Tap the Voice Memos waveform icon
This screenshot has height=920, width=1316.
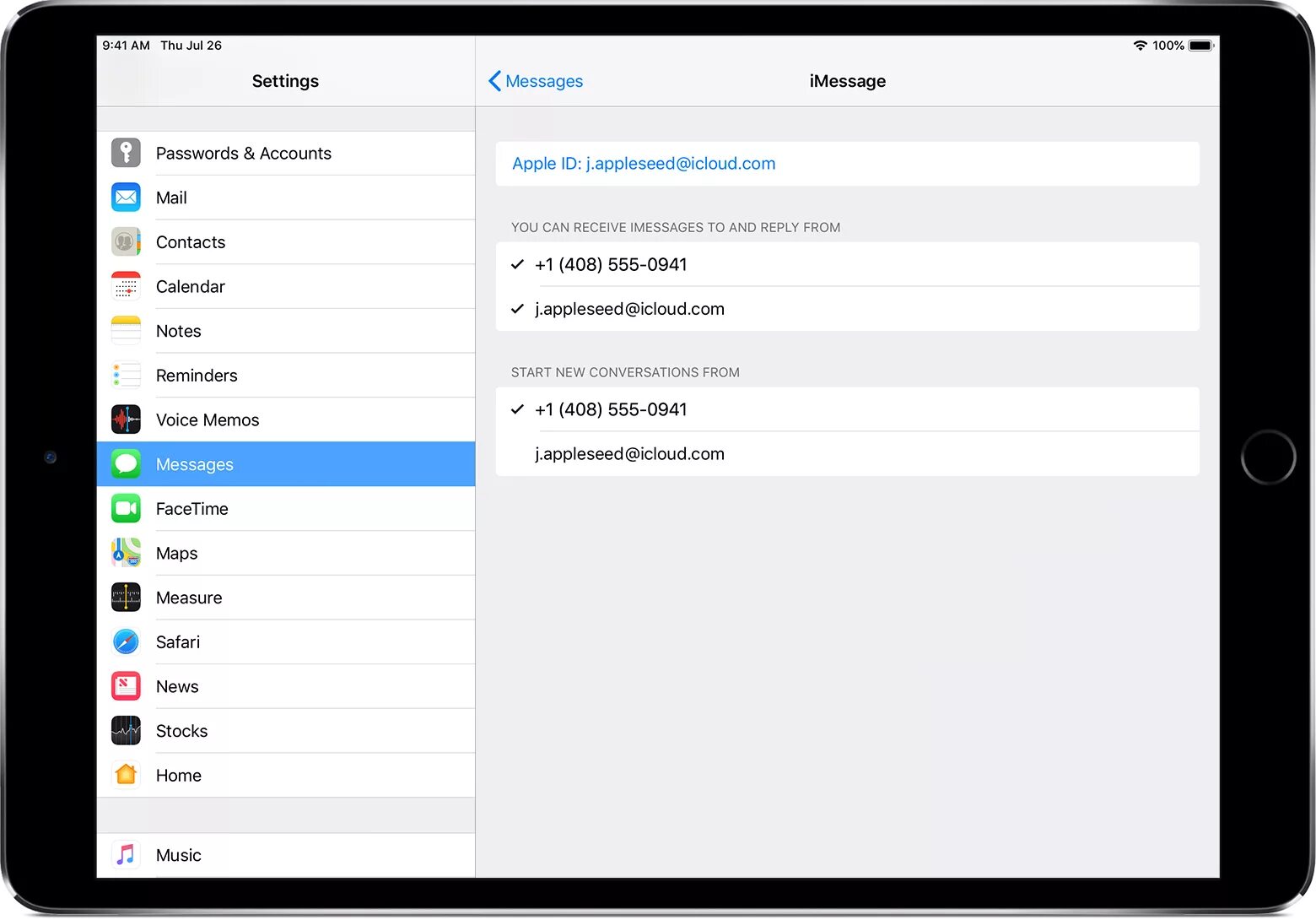pos(126,419)
